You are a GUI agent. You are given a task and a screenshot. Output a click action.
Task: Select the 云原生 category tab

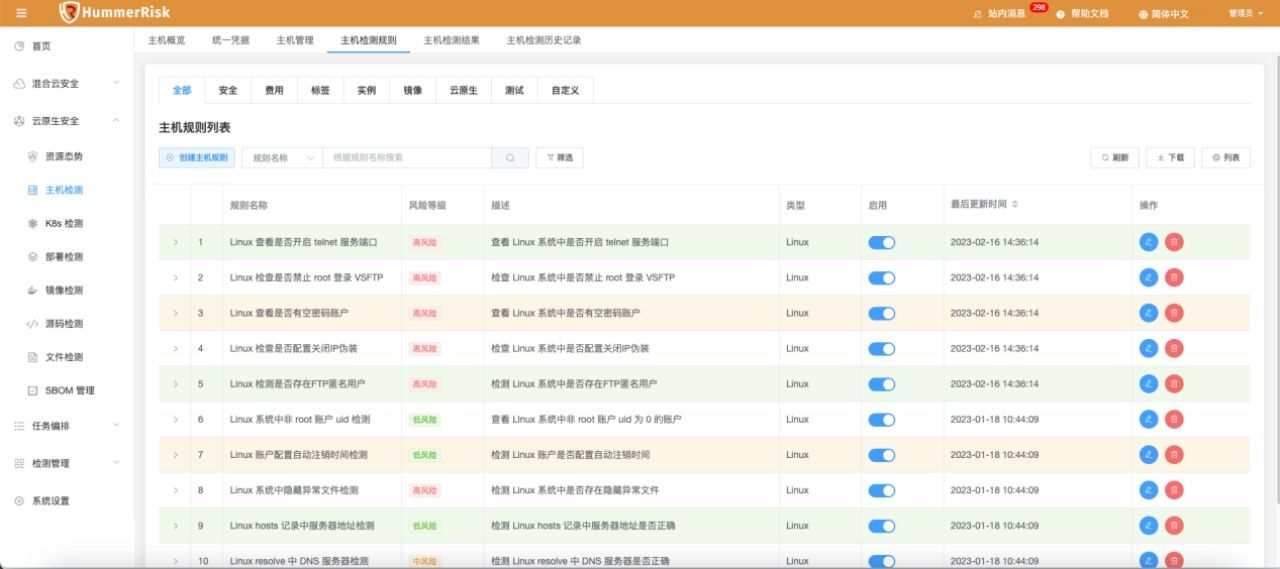463,90
